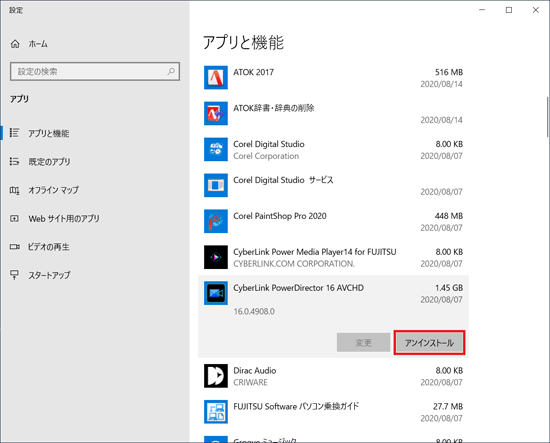Open ビデオの再生 settings
Image resolution: width=550 pixels, height=443 pixels.
[49, 247]
